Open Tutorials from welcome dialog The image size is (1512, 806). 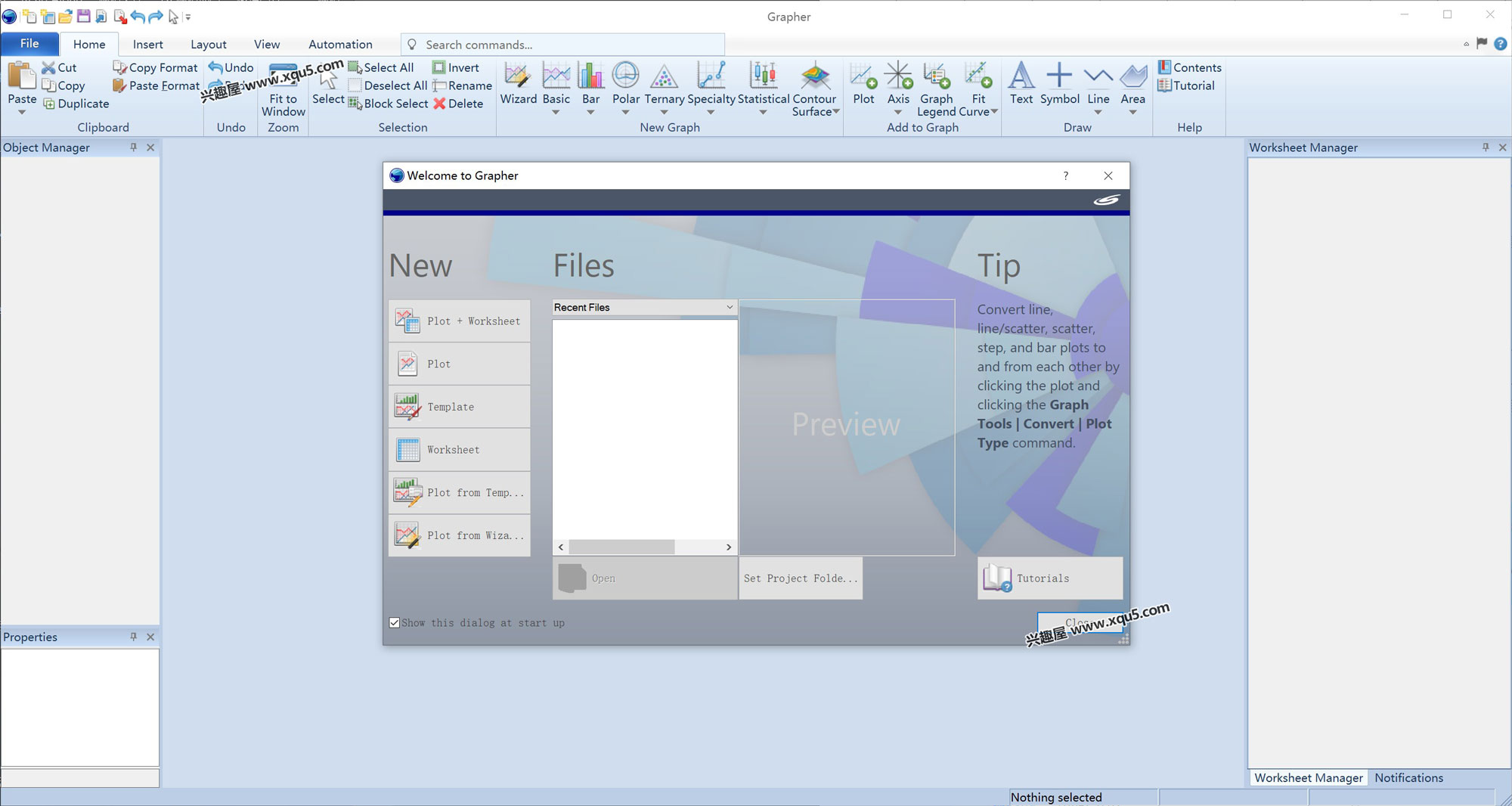coord(1050,578)
